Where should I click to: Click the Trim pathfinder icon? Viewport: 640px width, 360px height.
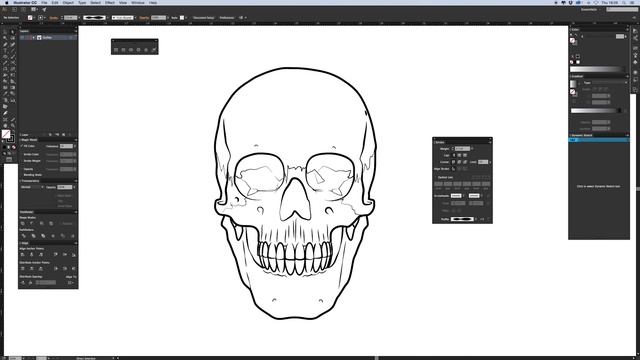pyautogui.click(x=33, y=236)
